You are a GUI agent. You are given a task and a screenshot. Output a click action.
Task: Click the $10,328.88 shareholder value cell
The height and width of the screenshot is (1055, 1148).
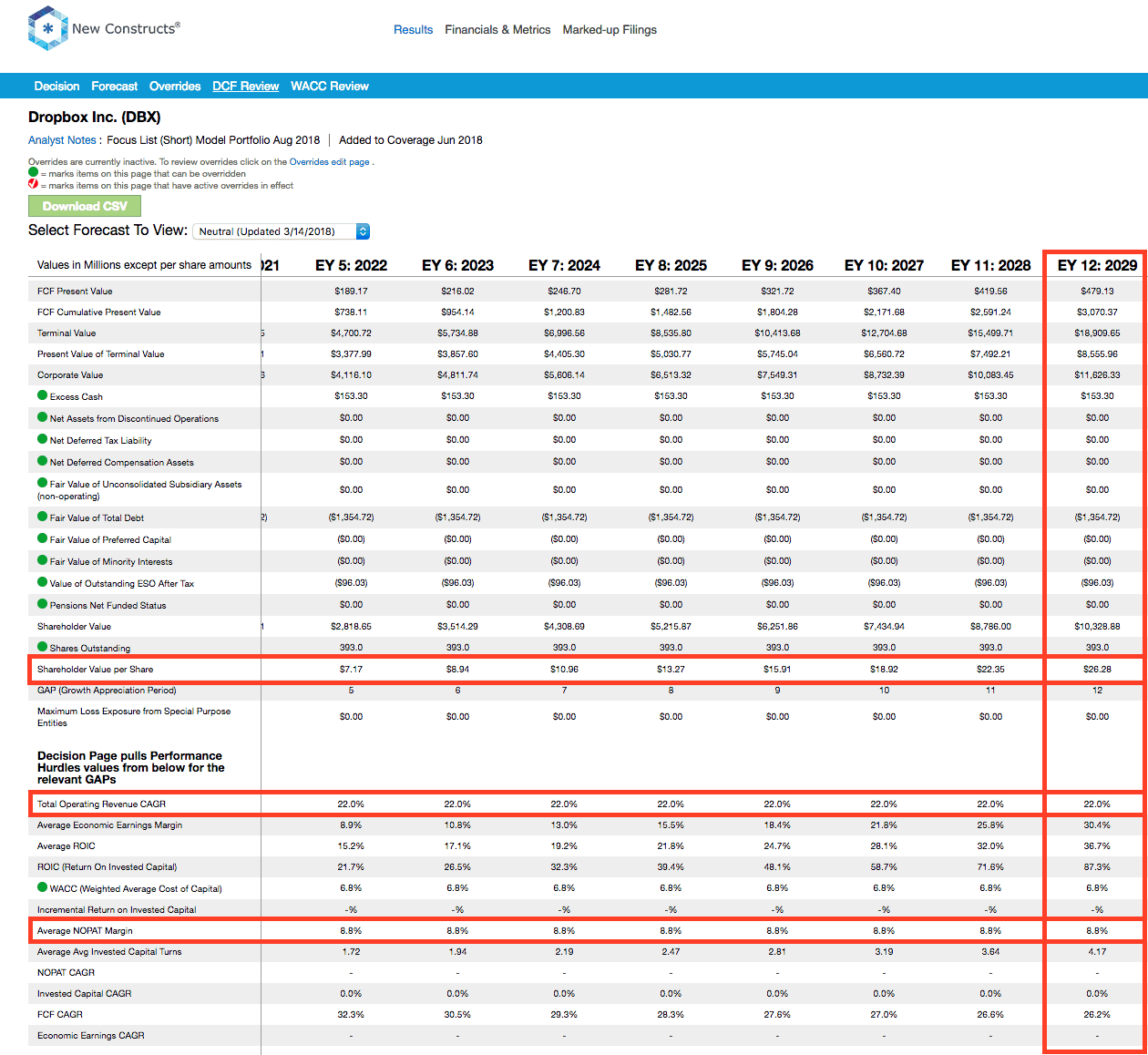(x=1097, y=627)
